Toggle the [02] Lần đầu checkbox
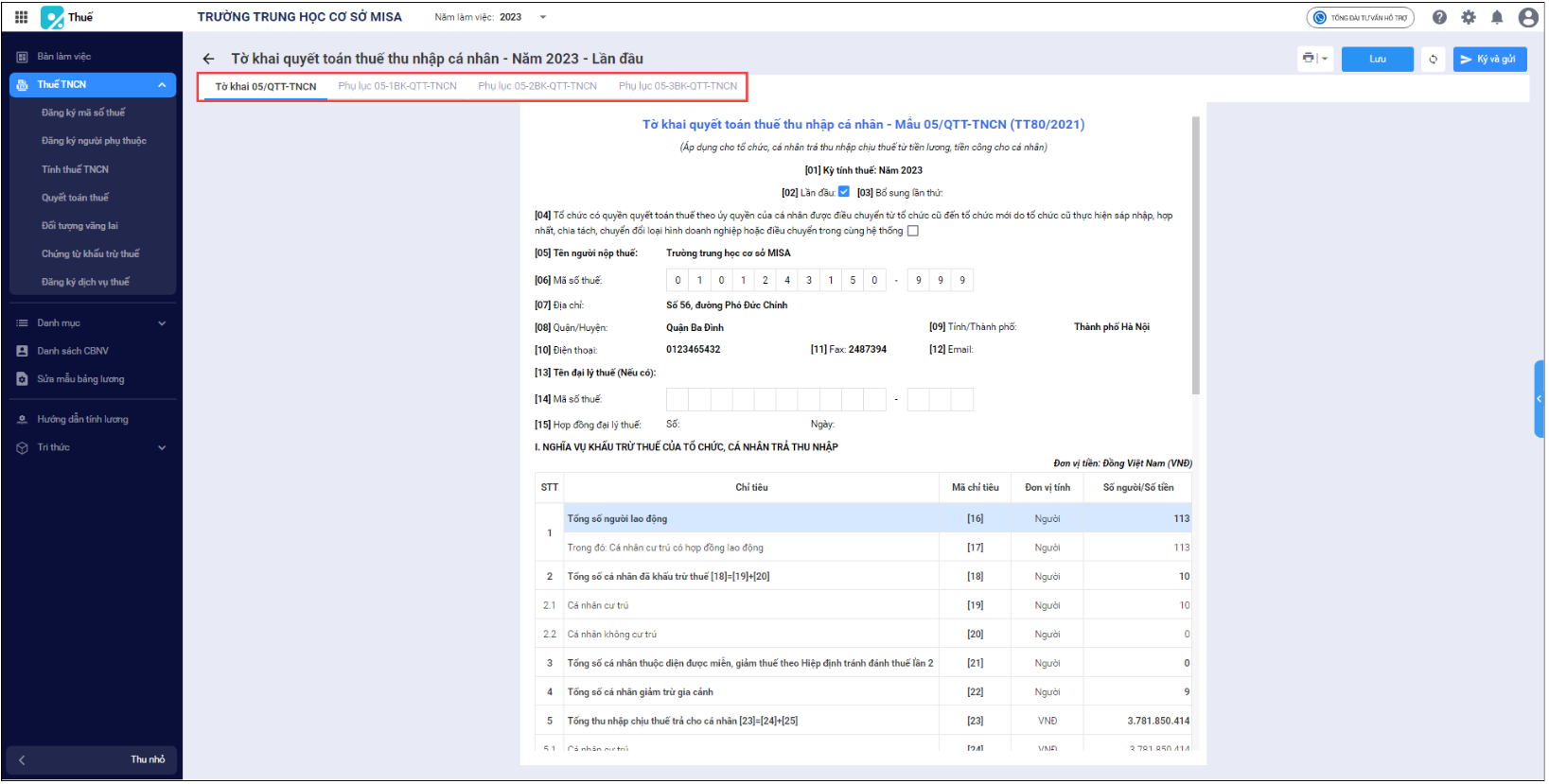The width and height of the screenshot is (1549, 784). (844, 192)
